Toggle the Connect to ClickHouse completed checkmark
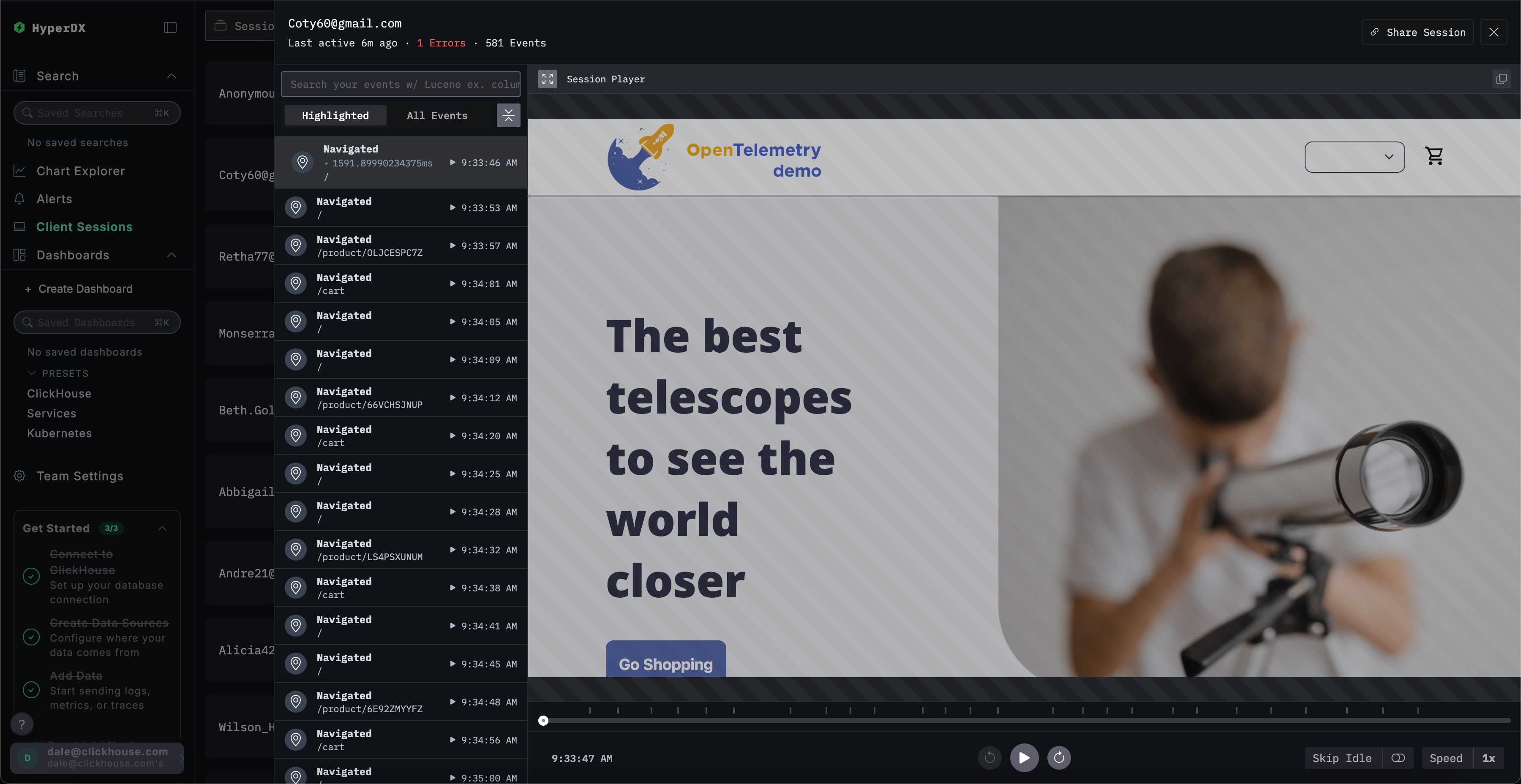The height and width of the screenshot is (784, 1521). coord(31,576)
